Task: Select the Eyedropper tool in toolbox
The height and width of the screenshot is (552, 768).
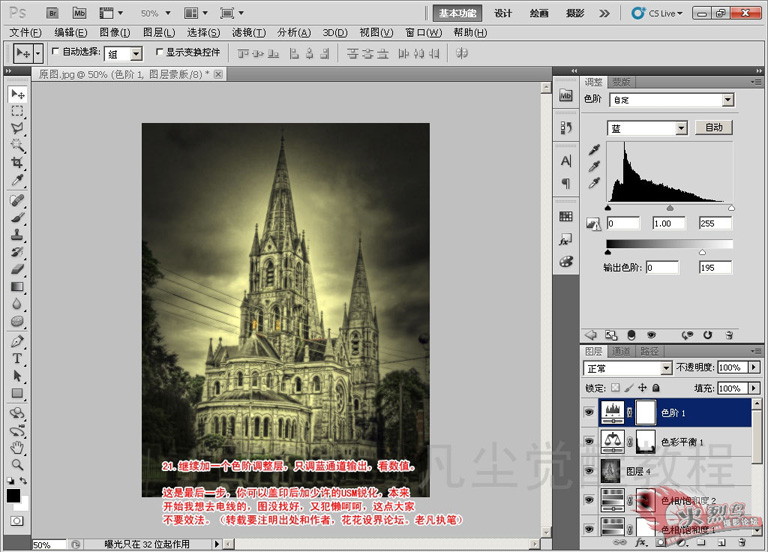Action: [x=17, y=180]
